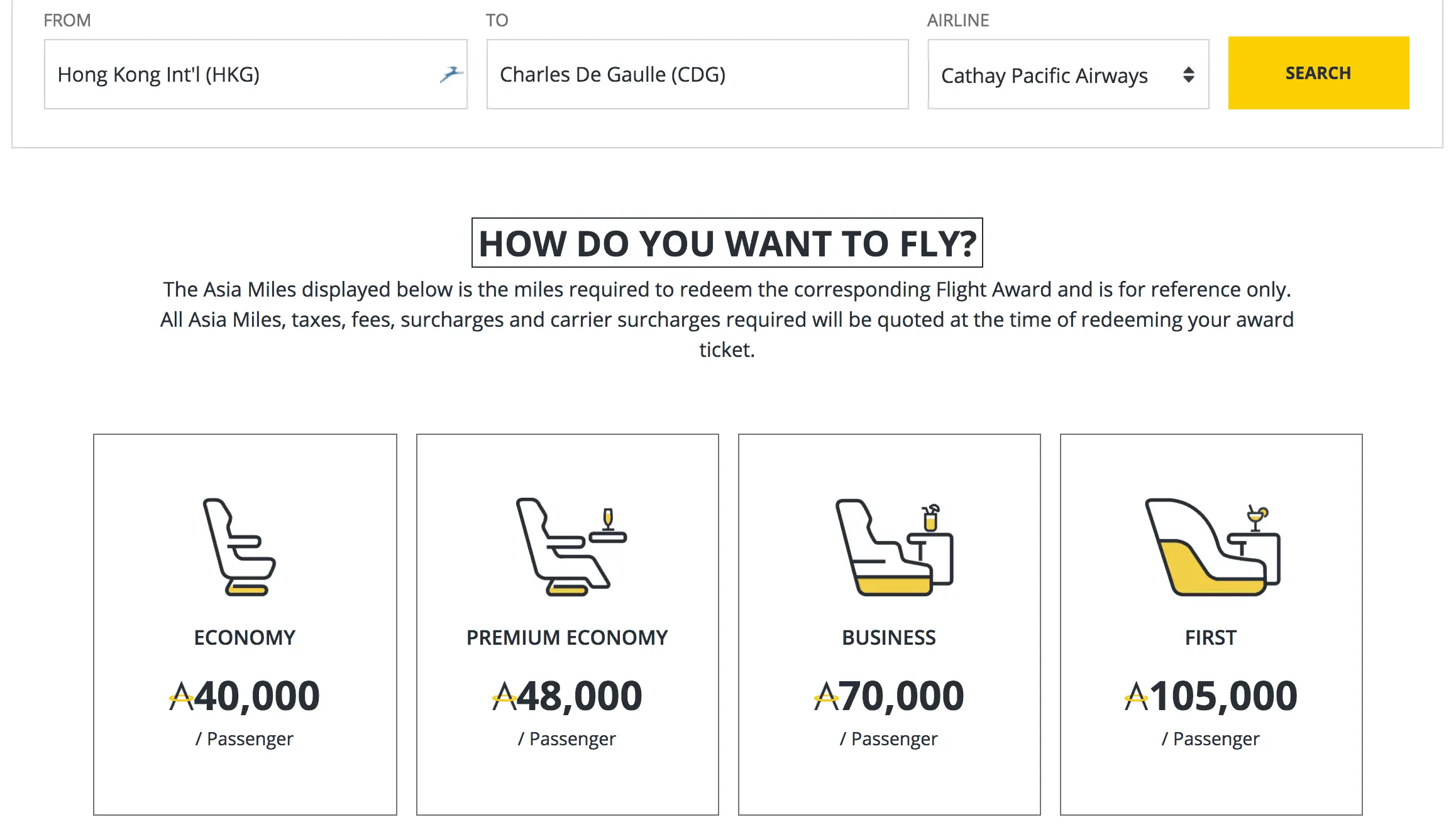1456x827 pixels.
Task: Click the Economy seat icon
Action: (240, 547)
